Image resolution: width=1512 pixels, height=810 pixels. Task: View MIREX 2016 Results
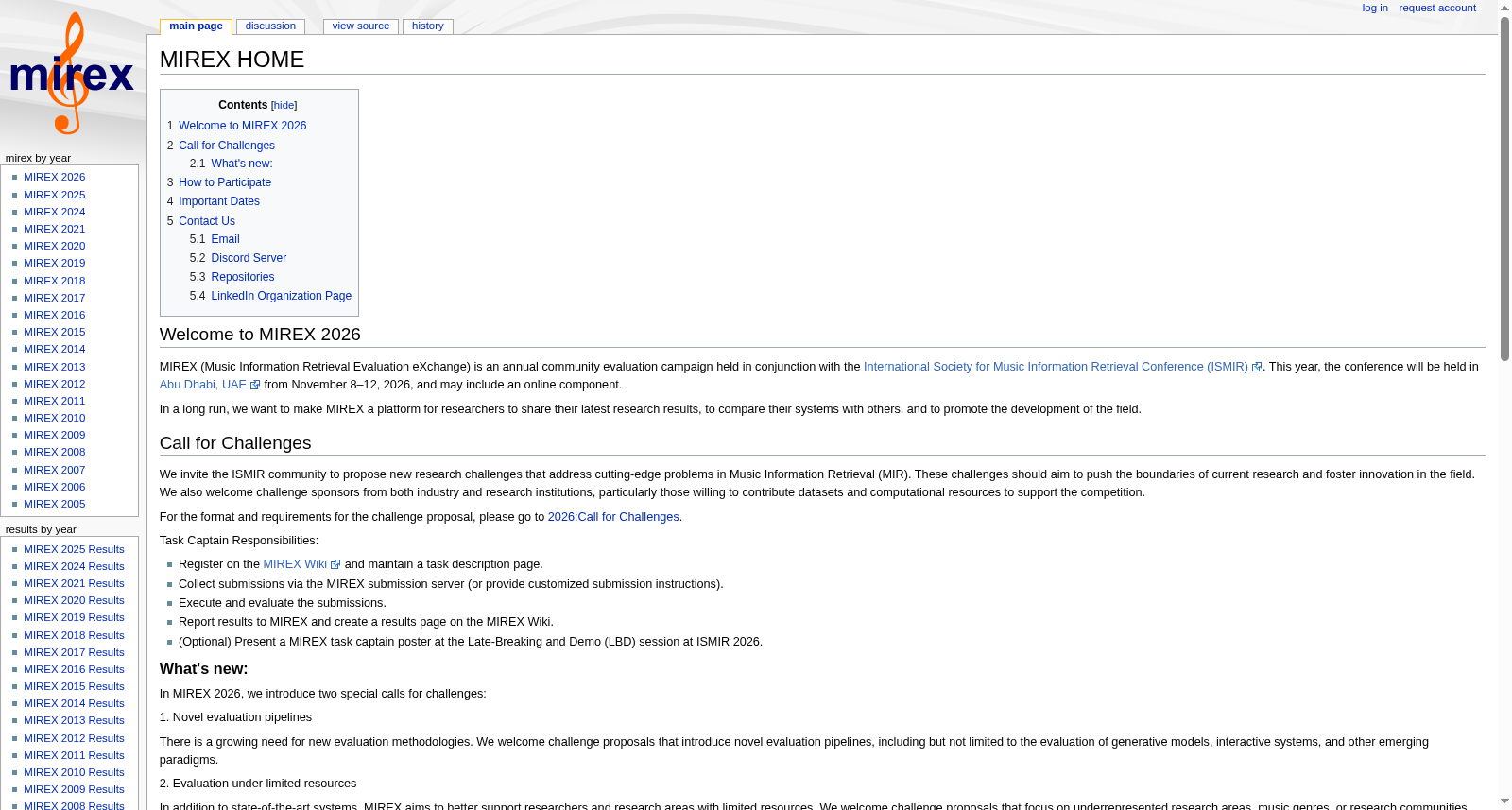click(x=74, y=669)
